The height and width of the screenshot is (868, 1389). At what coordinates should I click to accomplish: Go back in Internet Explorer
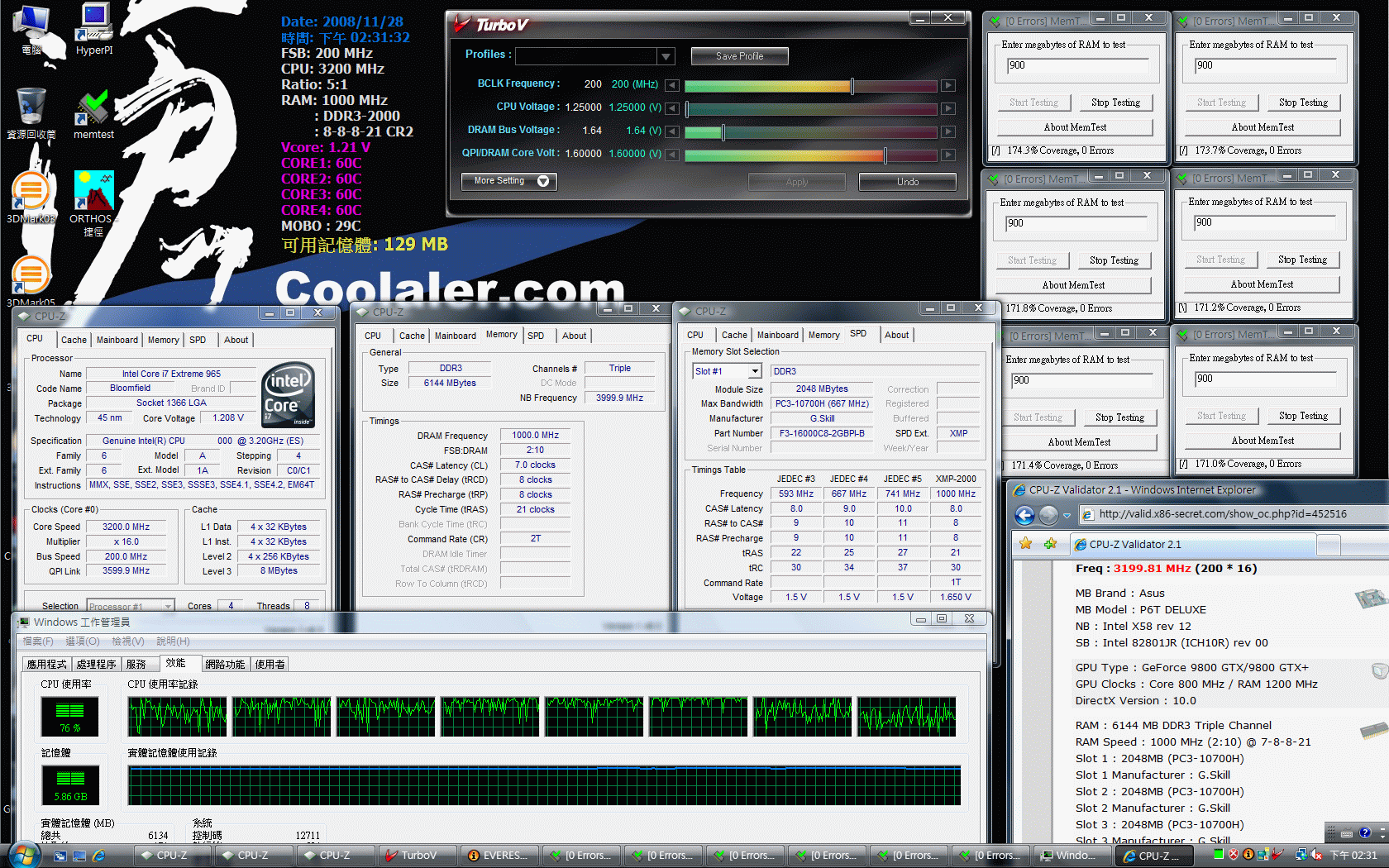[x=1024, y=515]
